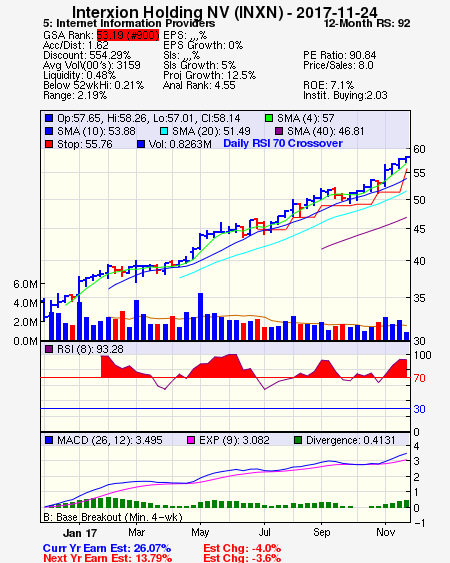The image size is (450, 563).
Task: Click the 'Discount: 554.29%' value
Action: [x=87, y=55]
